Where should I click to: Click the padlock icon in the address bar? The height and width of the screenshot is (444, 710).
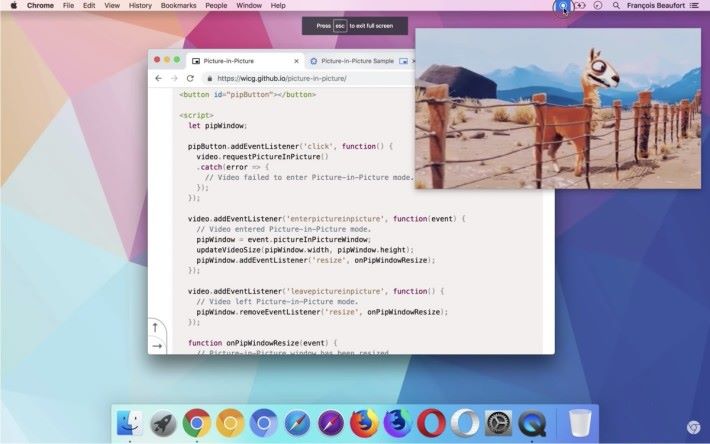click(209, 79)
